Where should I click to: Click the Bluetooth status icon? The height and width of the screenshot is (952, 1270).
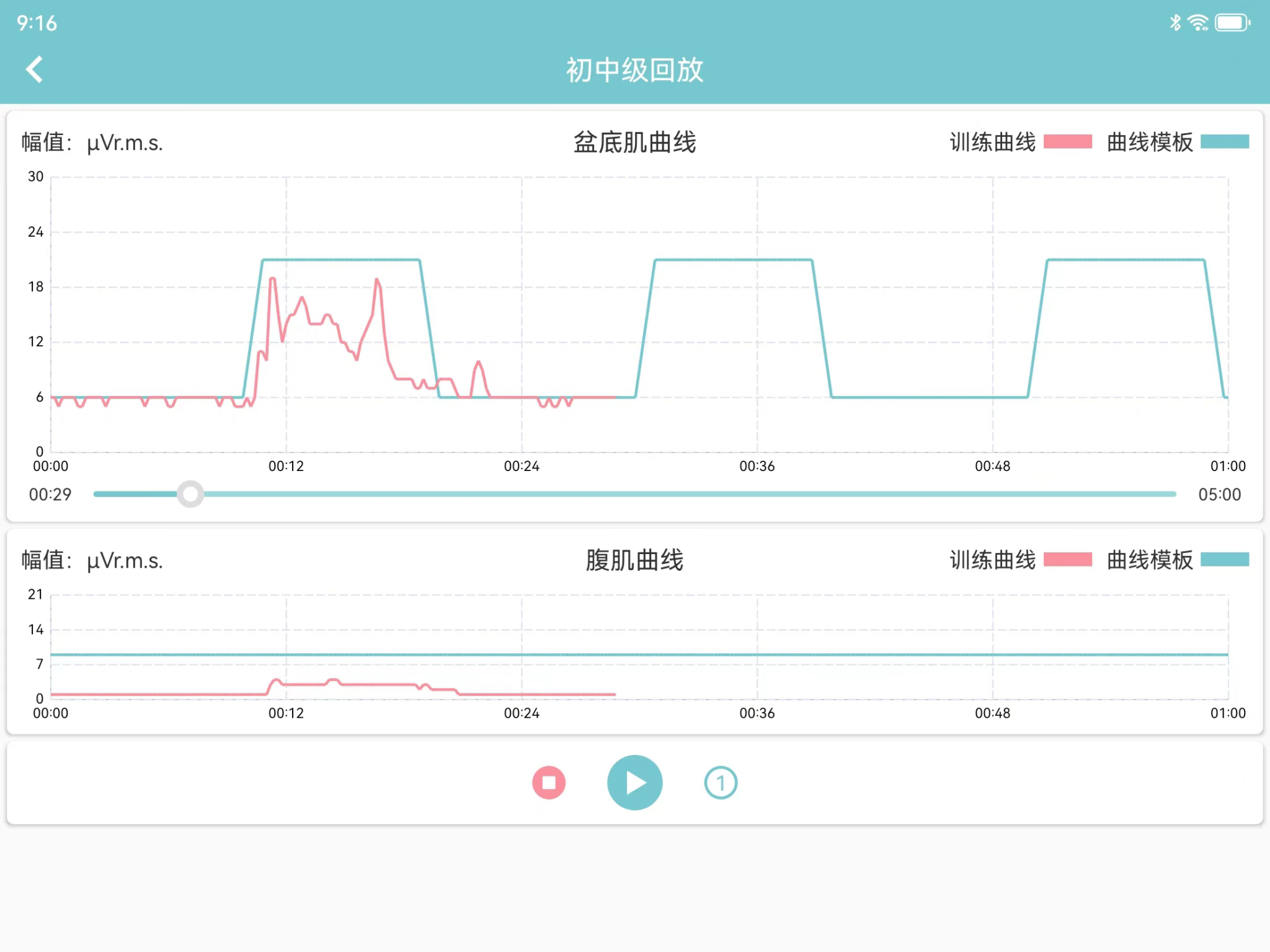(1175, 23)
